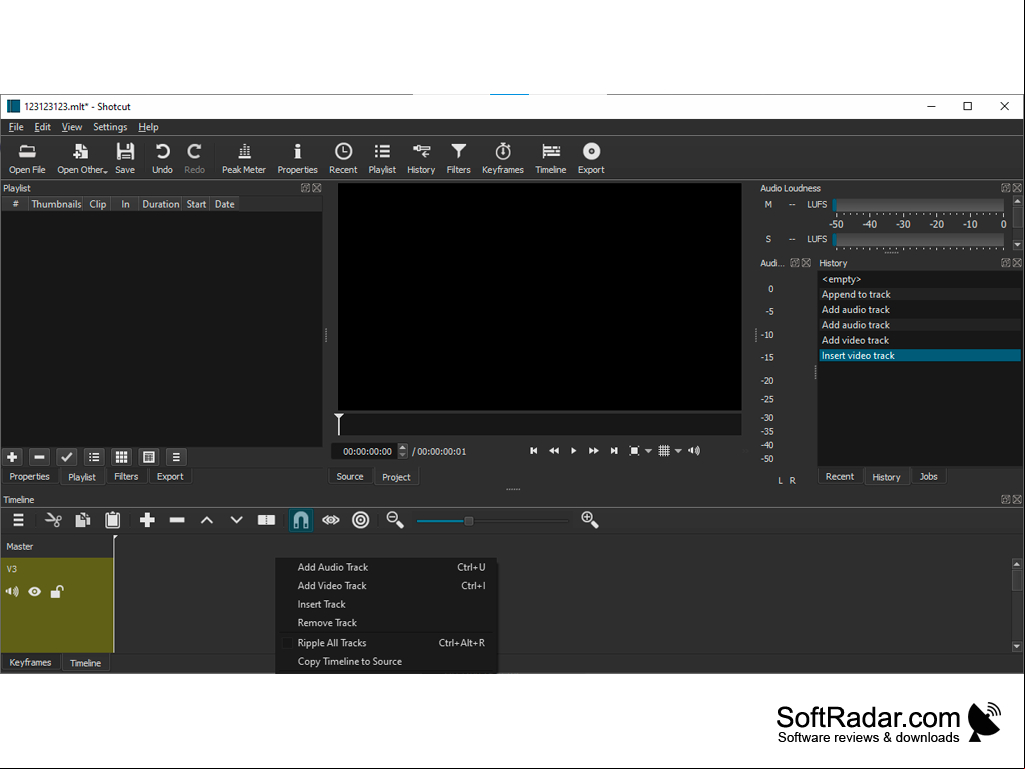The width and height of the screenshot is (1025, 769).
Task: Select Copy Timeline to Source
Action: click(x=386, y=662)
